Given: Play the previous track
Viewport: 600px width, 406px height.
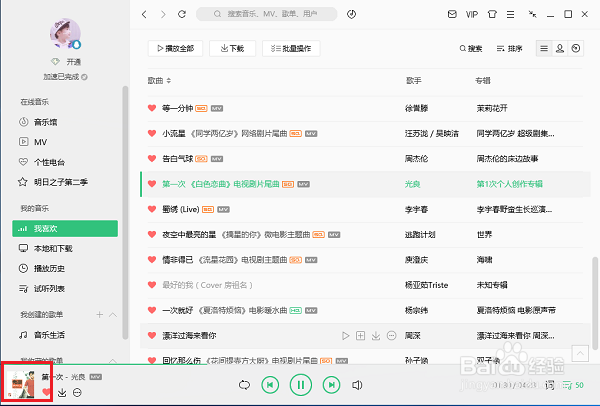Looking at the screenshot, I should pos(270,385).
